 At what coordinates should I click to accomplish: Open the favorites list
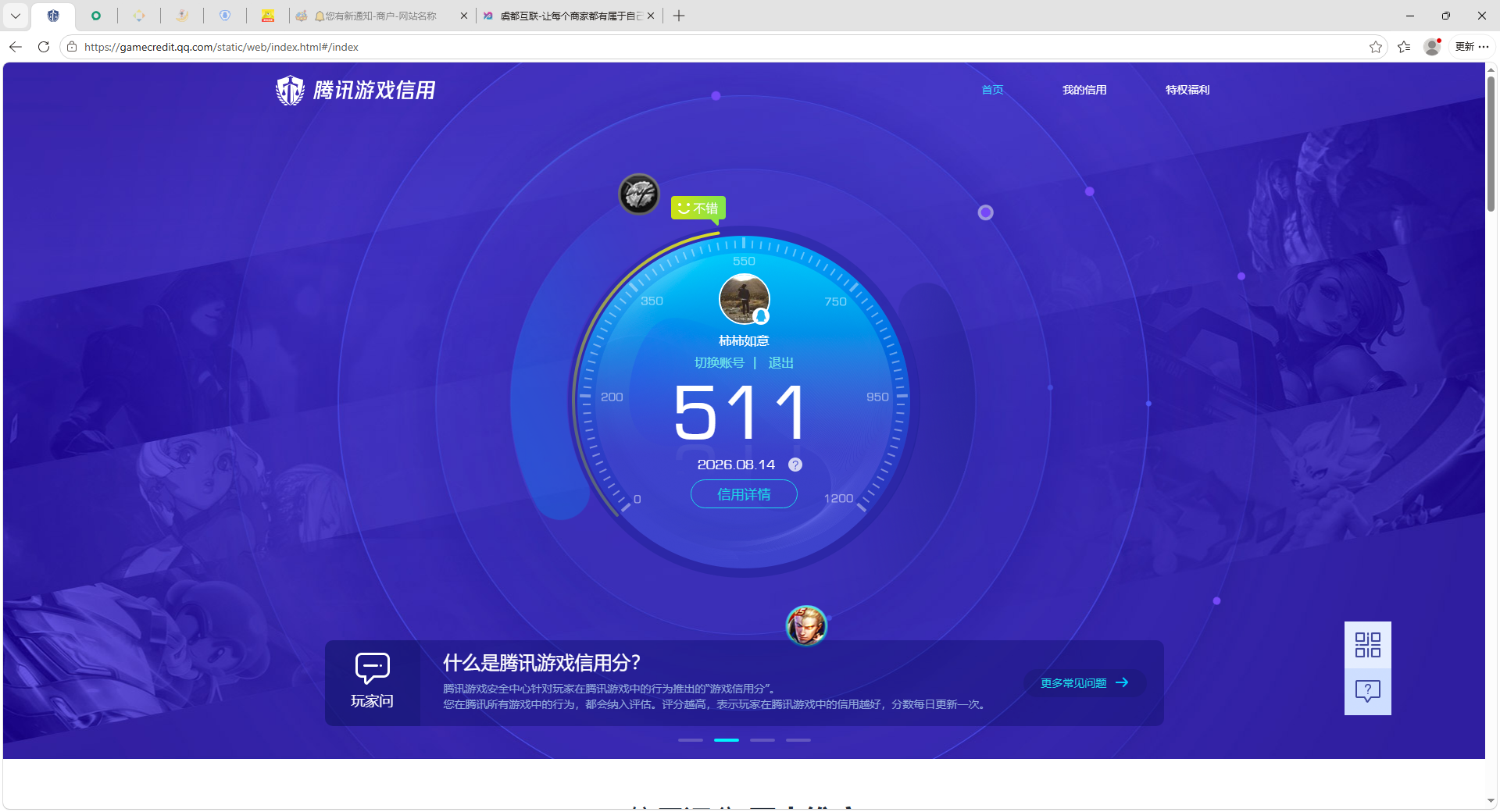pyautogui.click(x=1404, y=47)
